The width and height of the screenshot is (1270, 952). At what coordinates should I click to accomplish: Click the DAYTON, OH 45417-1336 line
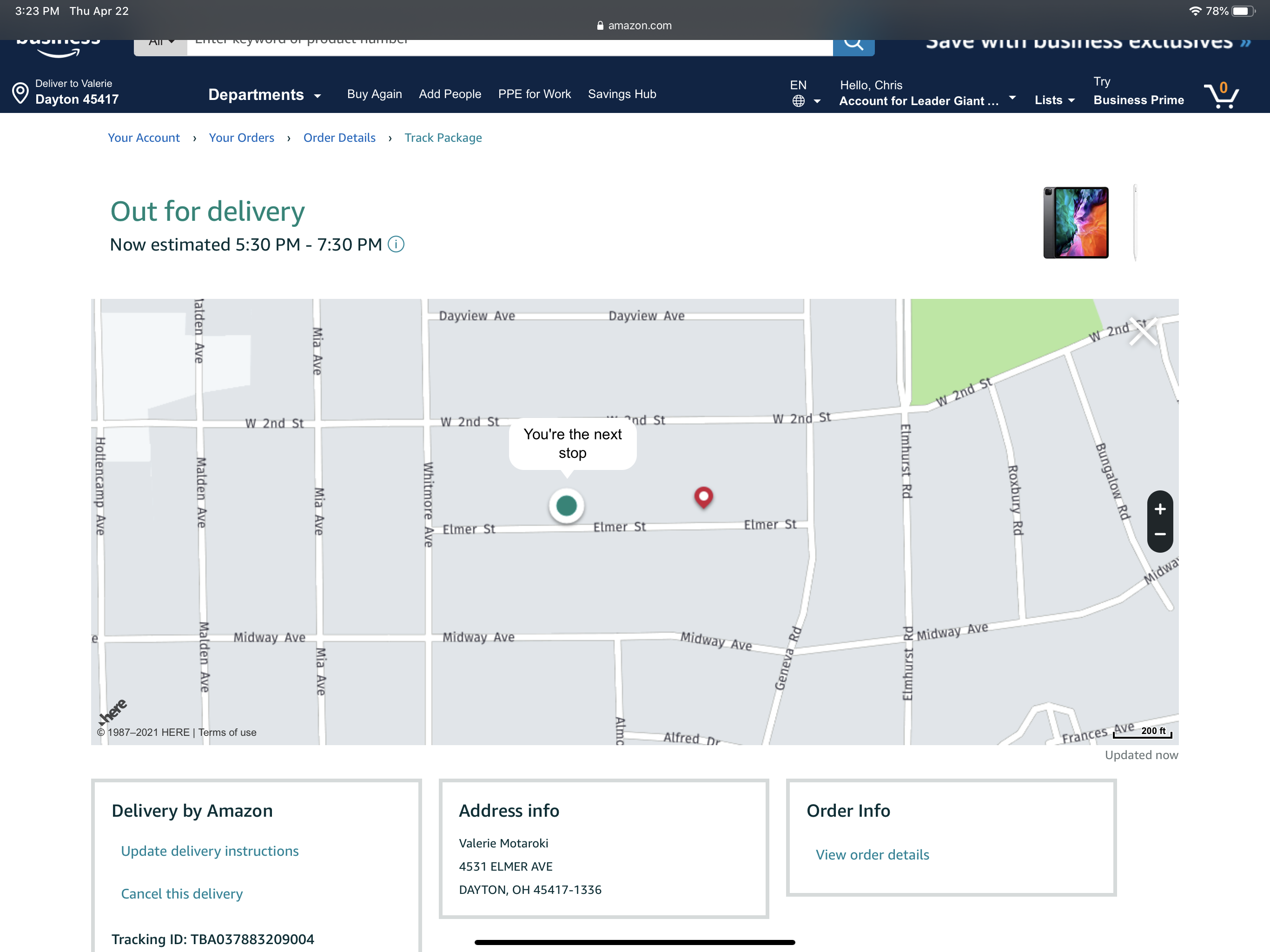(530, 889)
